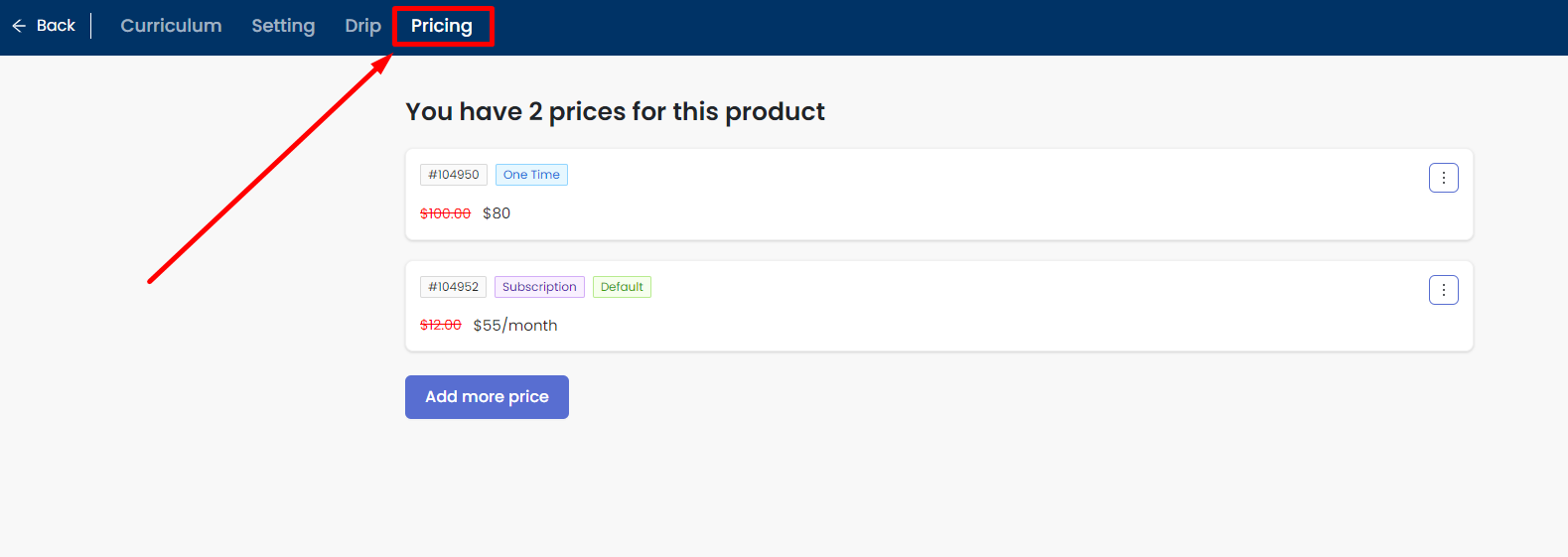The height and width of the screenshot is (557, 1568).
Task: Go to the Curriculum tab
Action: pos(171,26)
